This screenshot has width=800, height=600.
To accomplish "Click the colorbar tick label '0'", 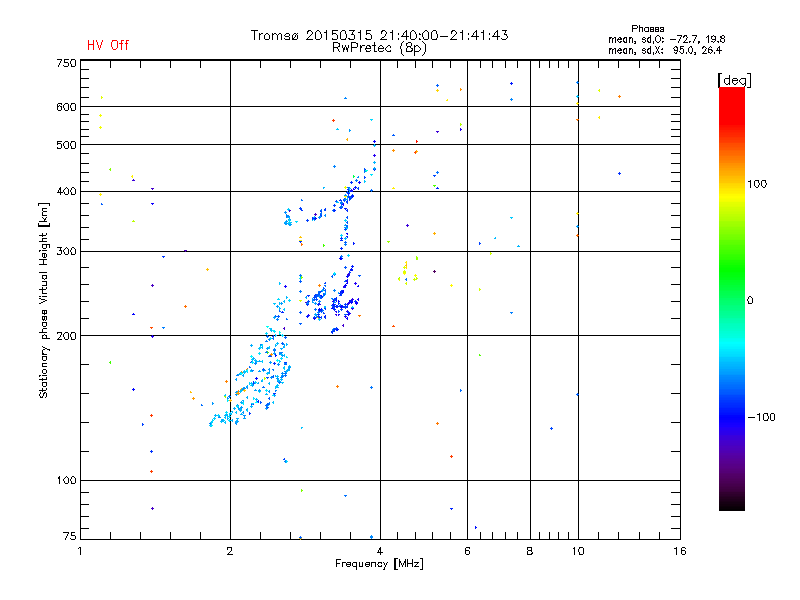I will tap(750, 301).
